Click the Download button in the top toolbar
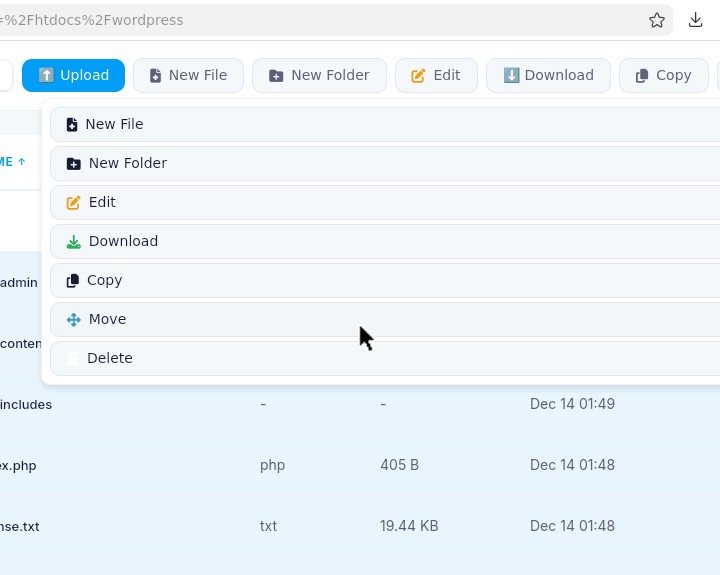Screen dimensions: 720x575 [x=548, y=75]
